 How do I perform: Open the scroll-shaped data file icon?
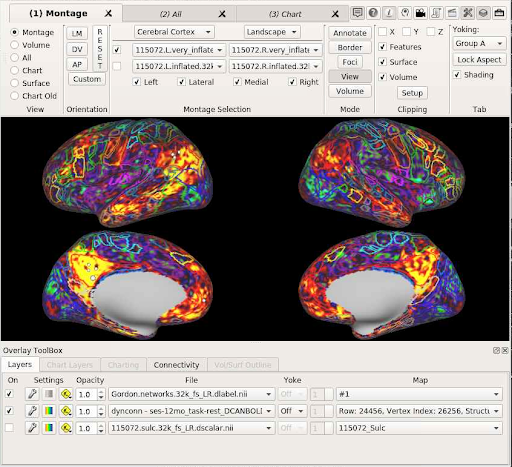click(x=436, y=13)
